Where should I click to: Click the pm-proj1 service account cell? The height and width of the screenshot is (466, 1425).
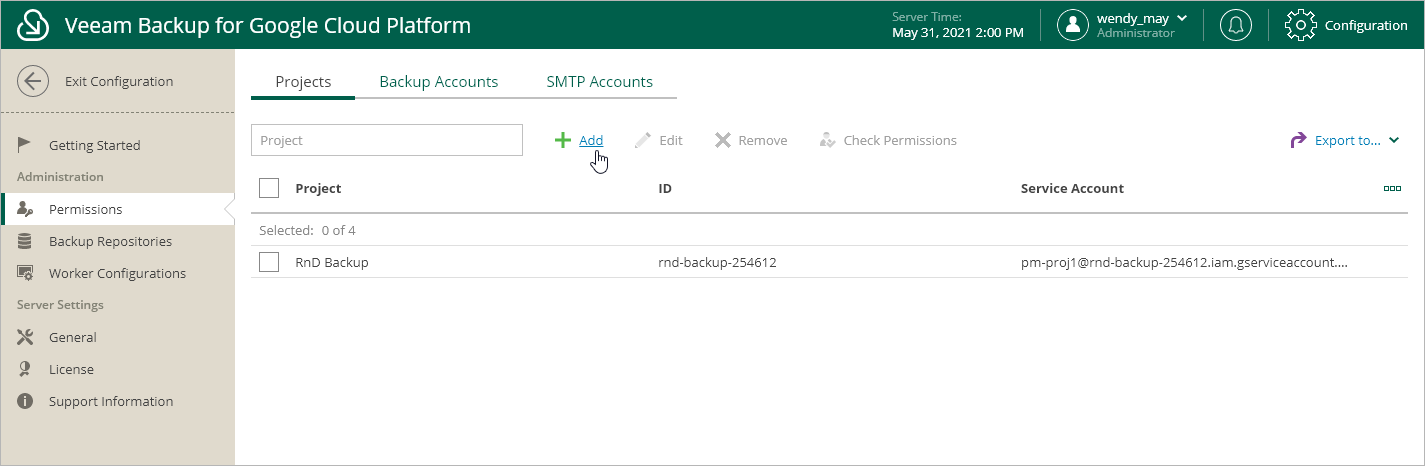click(1185, 262)
